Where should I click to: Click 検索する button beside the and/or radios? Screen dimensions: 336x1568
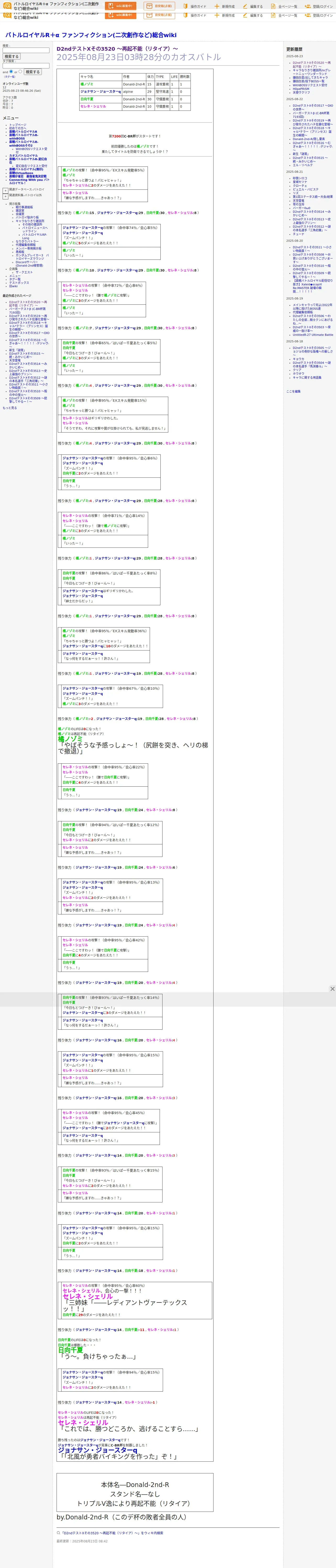tap(32, 72)
